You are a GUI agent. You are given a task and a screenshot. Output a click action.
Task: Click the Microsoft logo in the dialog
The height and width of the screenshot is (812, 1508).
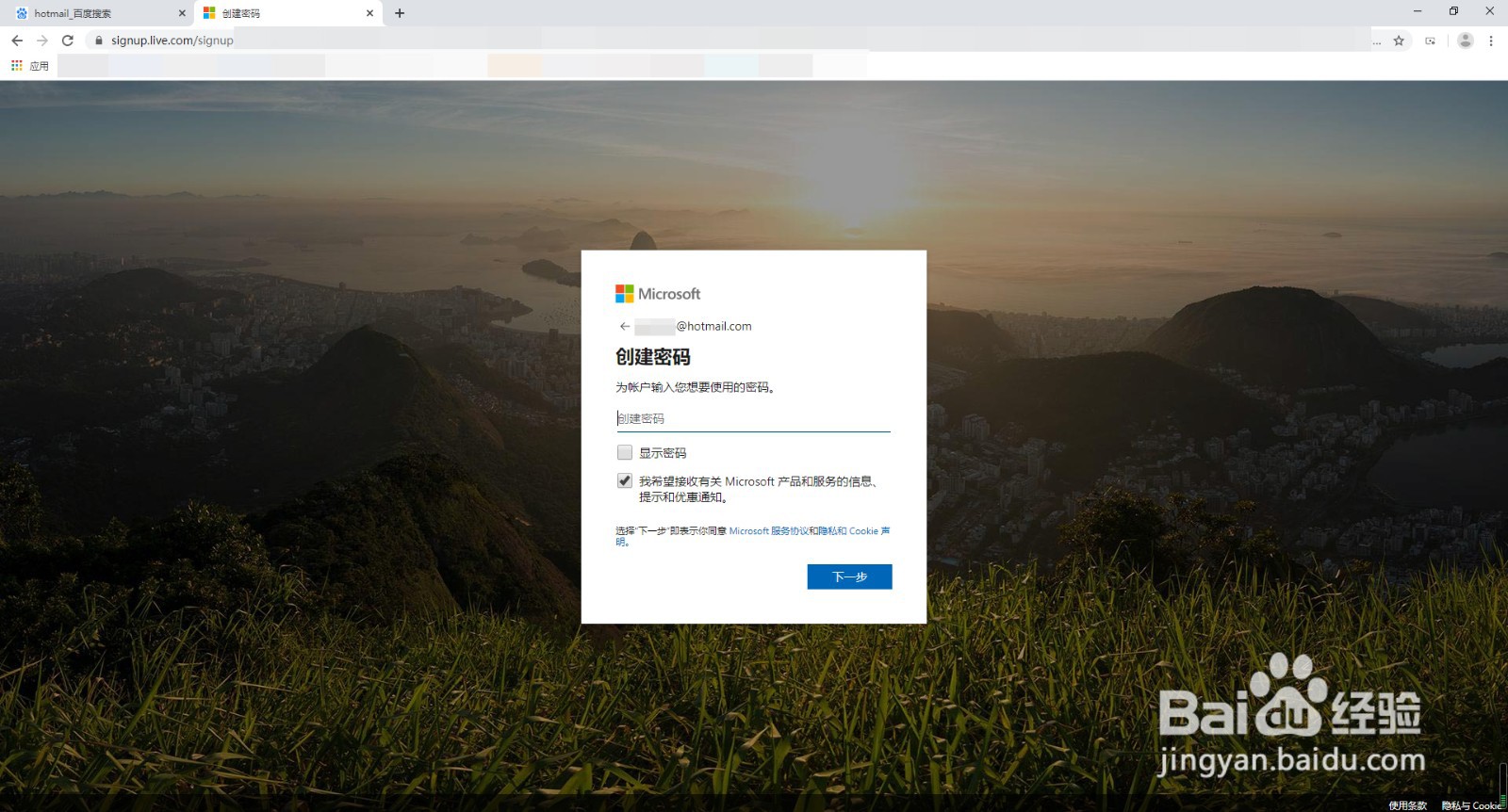tap(658, 294)
